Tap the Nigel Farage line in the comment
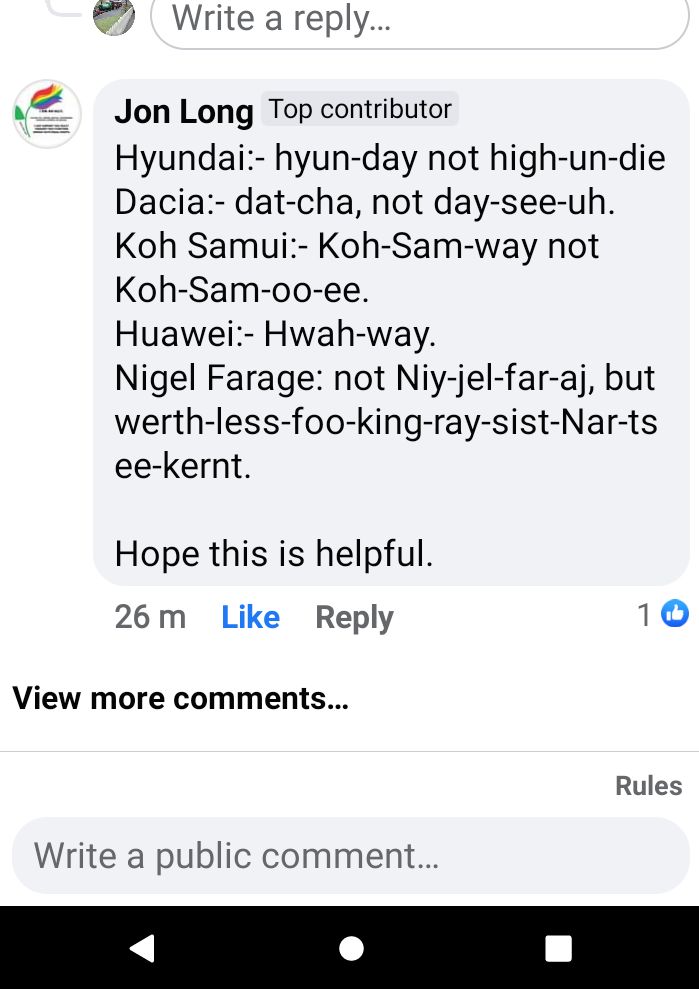The image size is (699, 989). coord(385,378)
